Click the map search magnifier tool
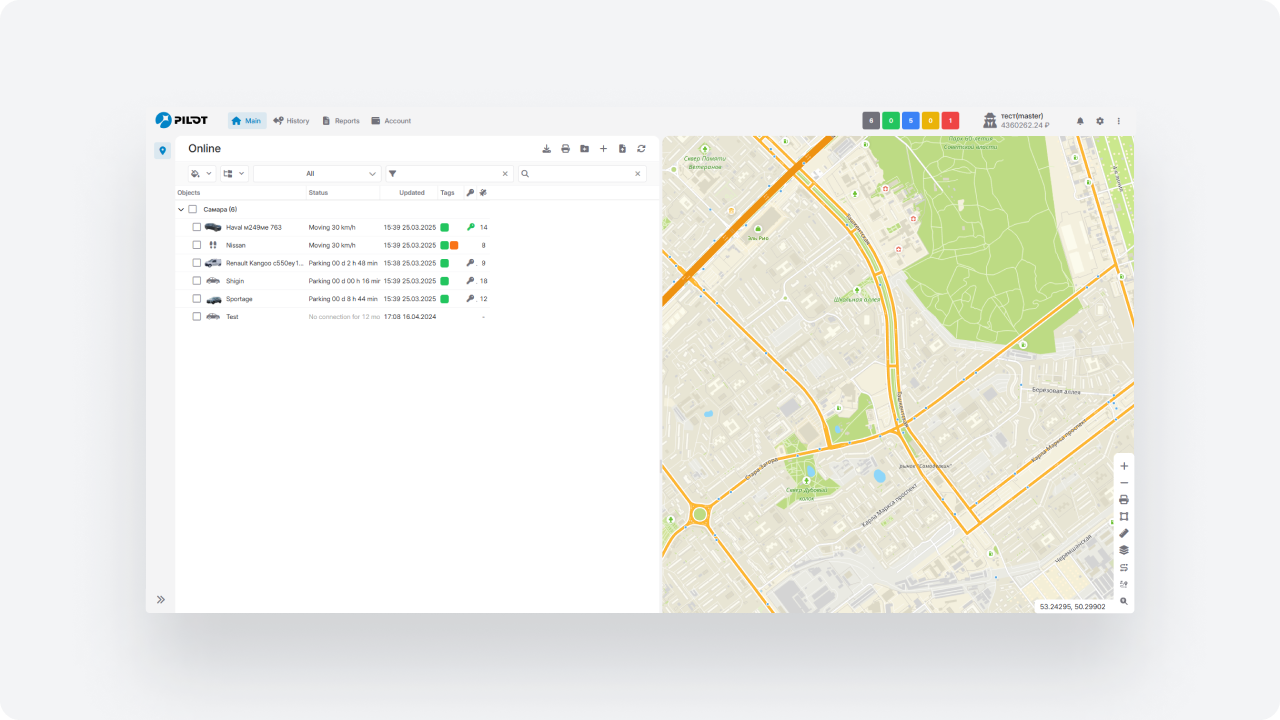 coord(1124,601)
